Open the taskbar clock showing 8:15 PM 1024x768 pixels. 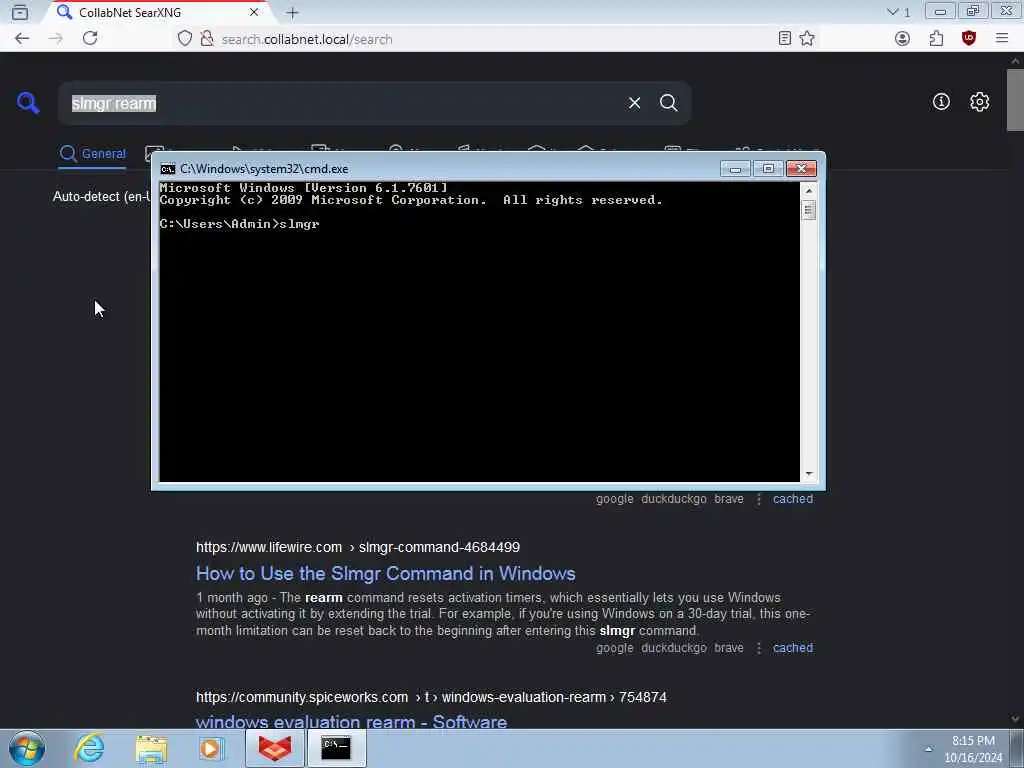973,749
